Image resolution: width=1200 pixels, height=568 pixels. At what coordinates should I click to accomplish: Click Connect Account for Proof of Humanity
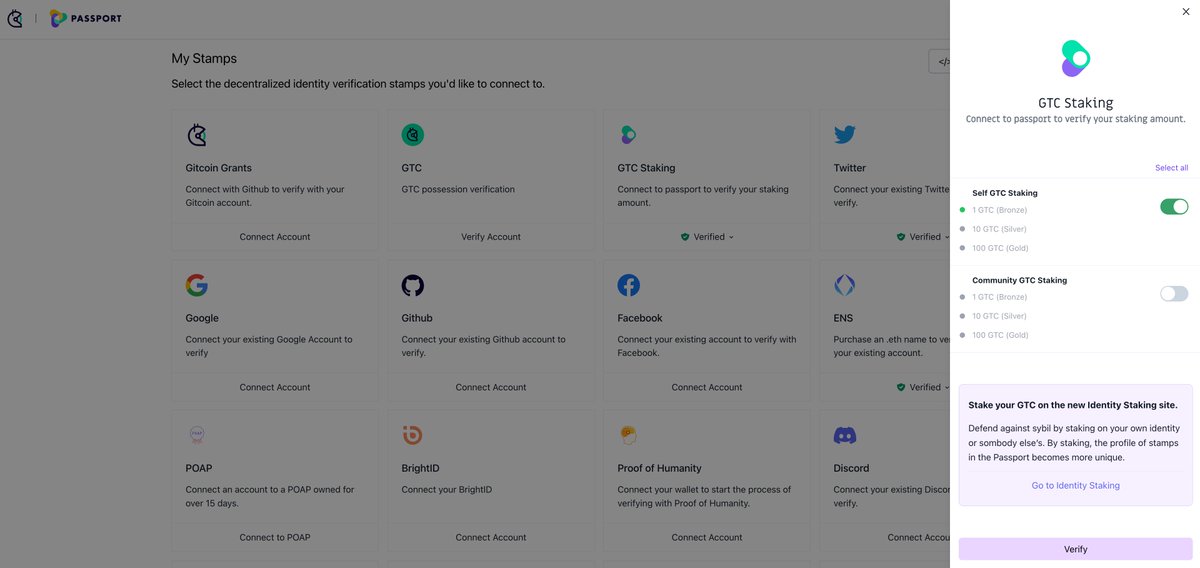coord(707,537)
